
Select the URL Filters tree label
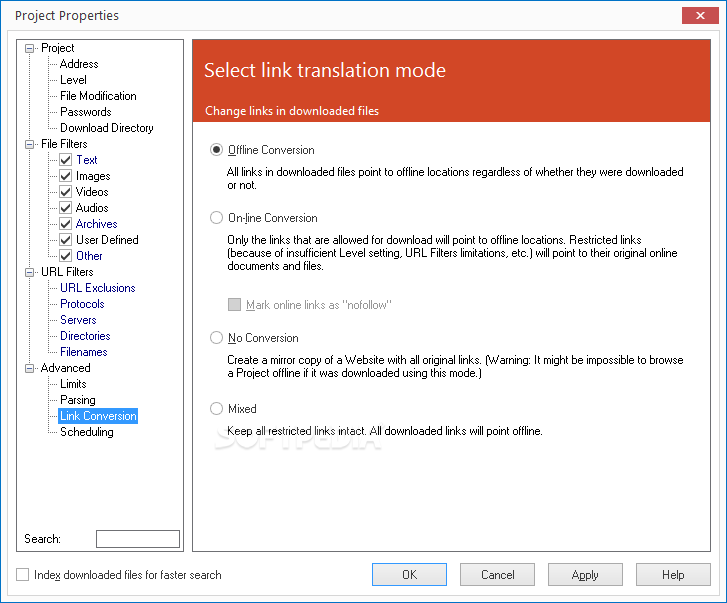pos(67,272)
